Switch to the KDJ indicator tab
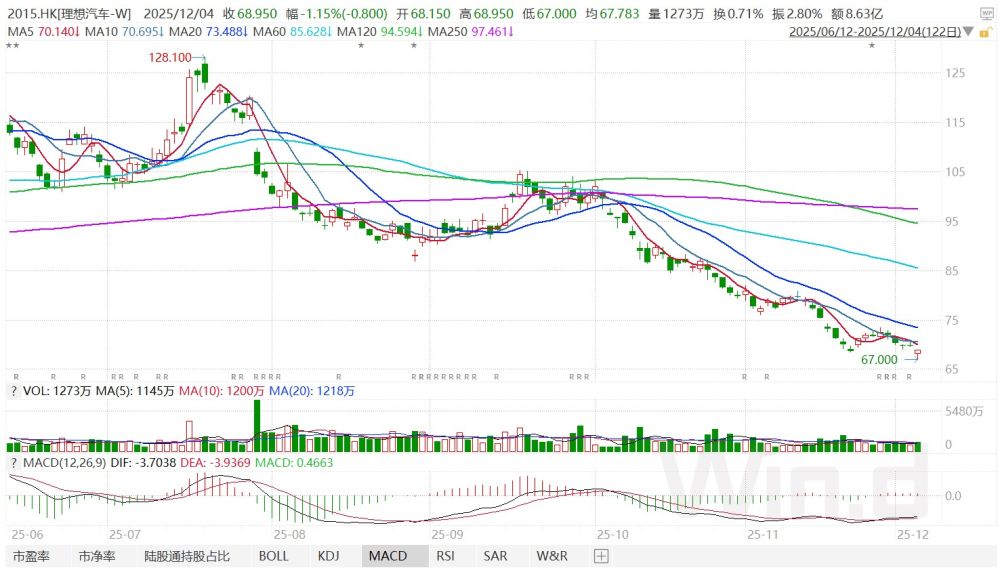The height and width of the screenshot is (572, 1000). pos(329,556)
